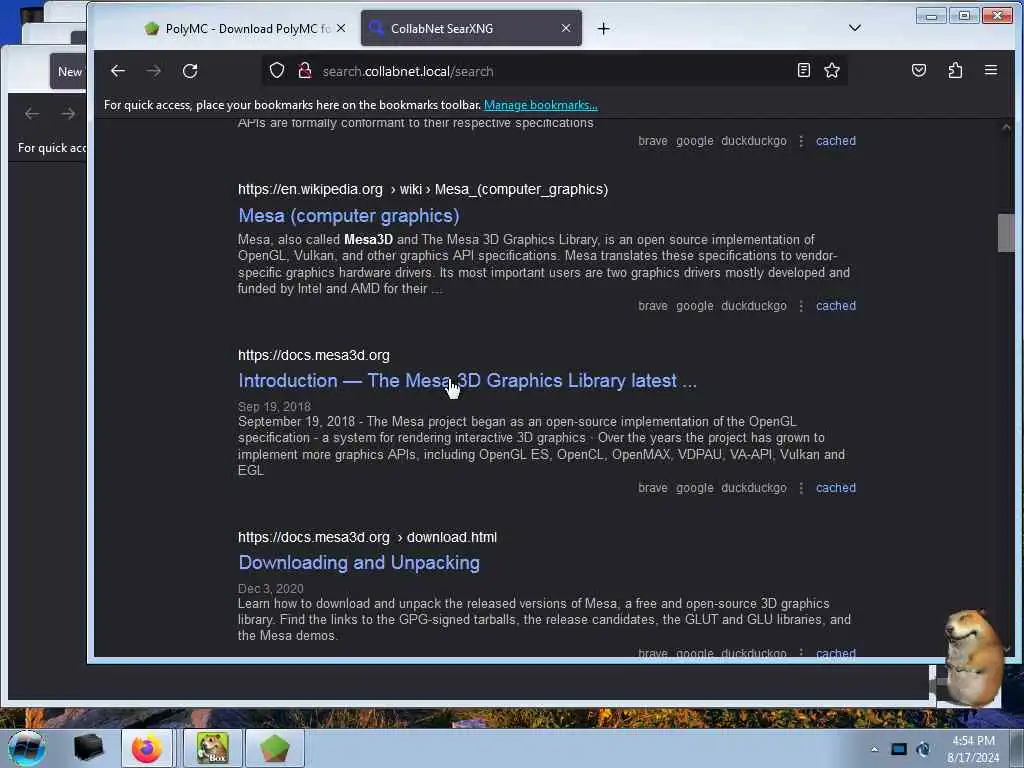Open black cube app in taskbar
The image size is (1024, 768).
point(88,748)
